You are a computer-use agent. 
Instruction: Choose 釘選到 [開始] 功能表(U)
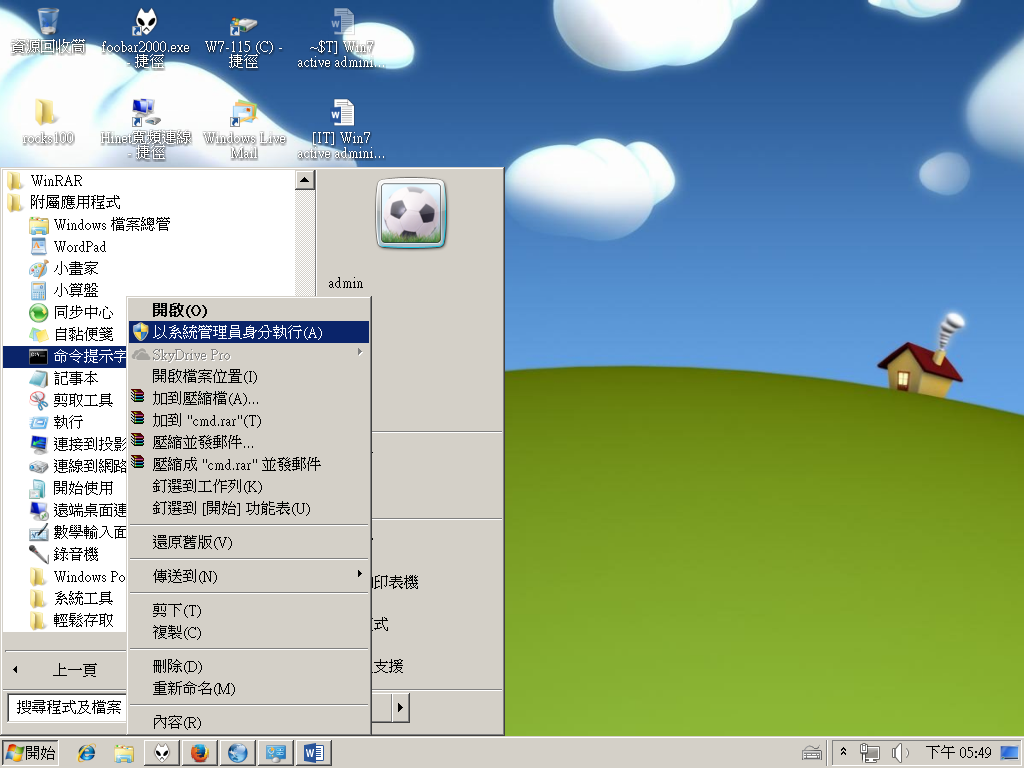point(249,509)
